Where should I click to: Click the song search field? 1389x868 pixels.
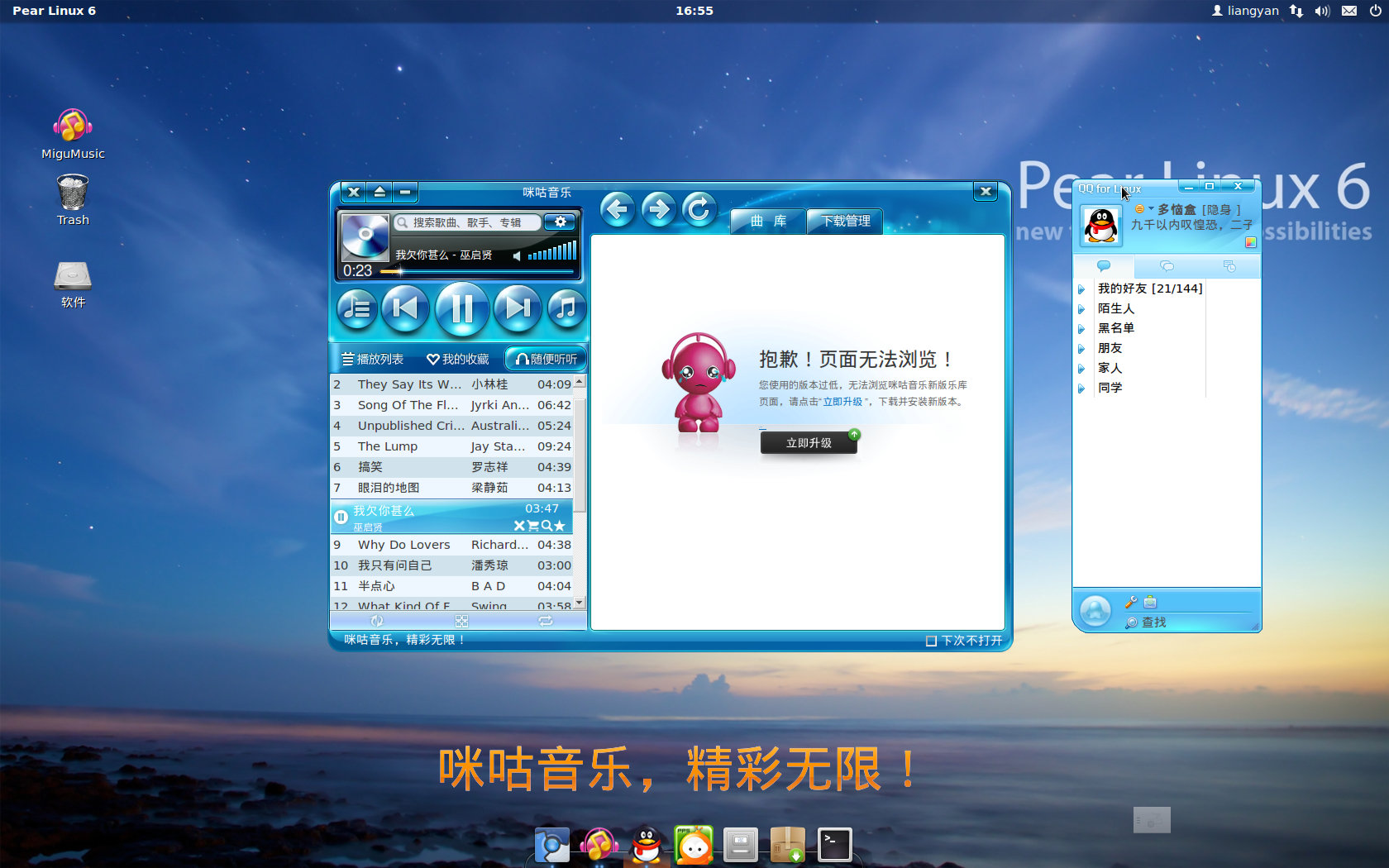[468, 222]
